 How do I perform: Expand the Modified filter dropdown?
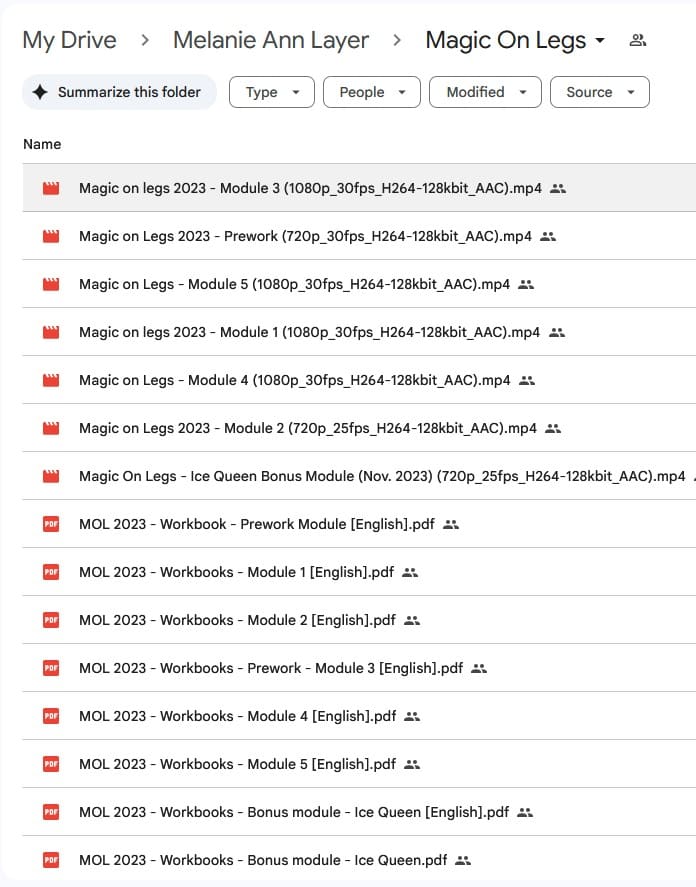pos(485,92)
